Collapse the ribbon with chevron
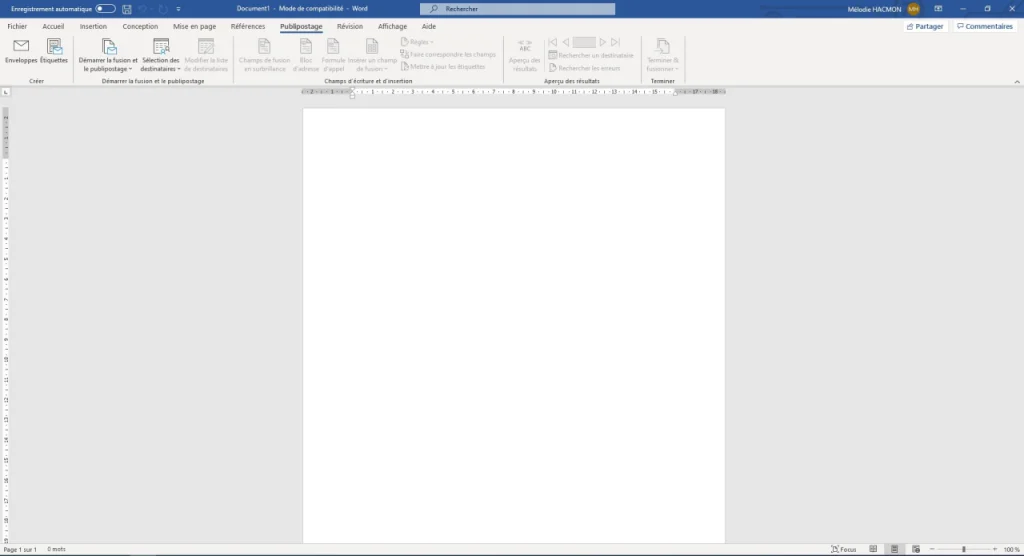Image resolution: width=1024 pixels, height=556 pixels. [1017, 82]
